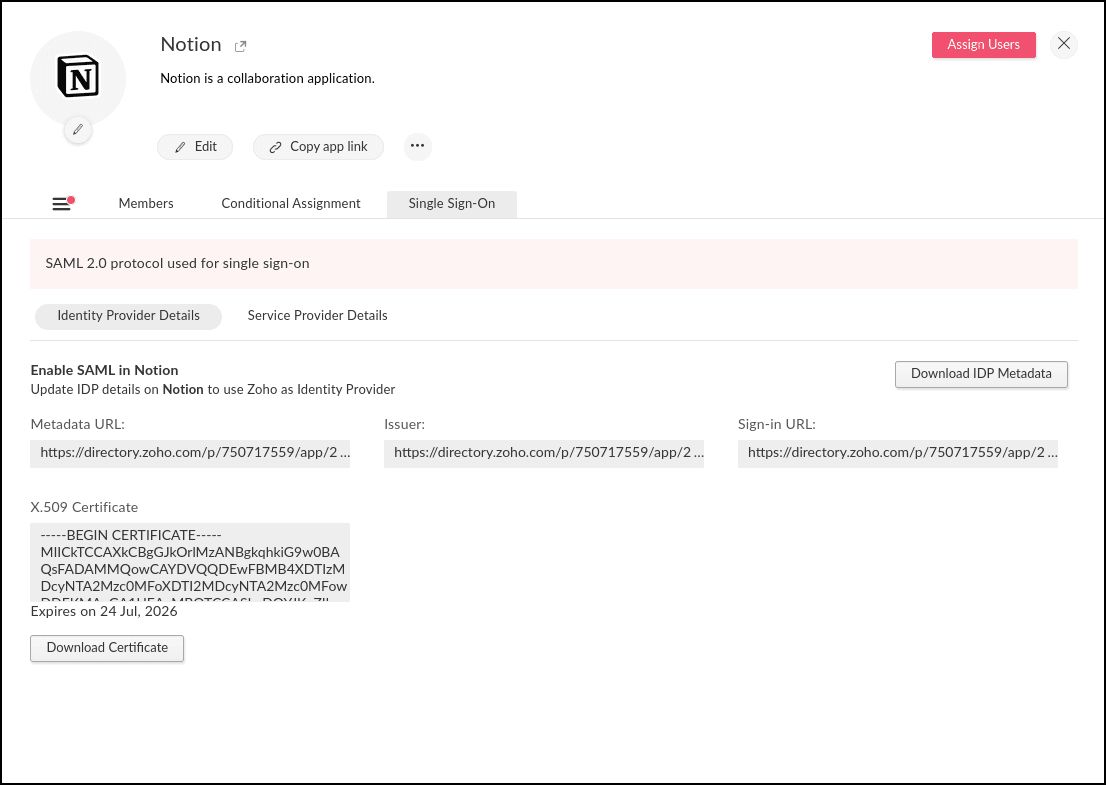Click the 'Metadata URL:' label
The width and height of the screenshot is (1106, 785).
click(x=78, y=425)
